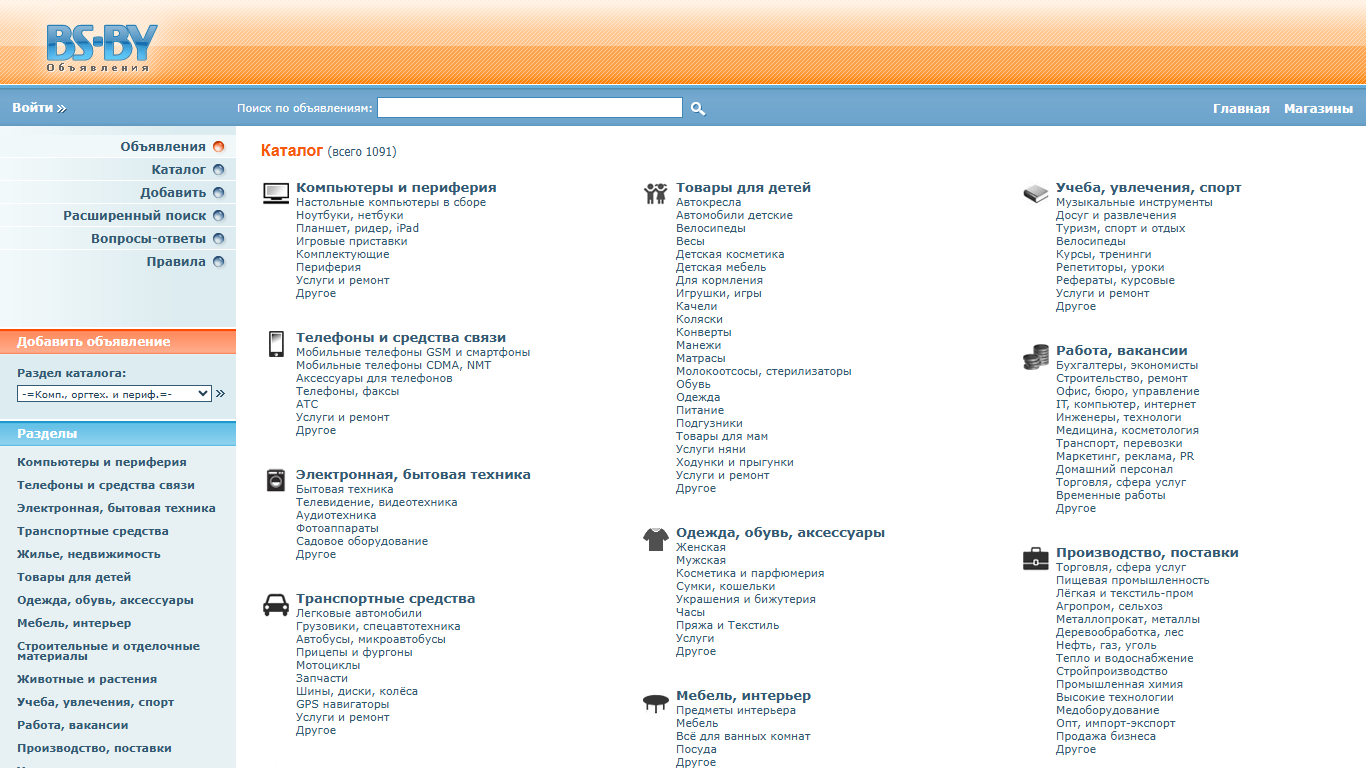Open Жилье, недвижимость in the Разделы sidebar

(x=89, y=554)
